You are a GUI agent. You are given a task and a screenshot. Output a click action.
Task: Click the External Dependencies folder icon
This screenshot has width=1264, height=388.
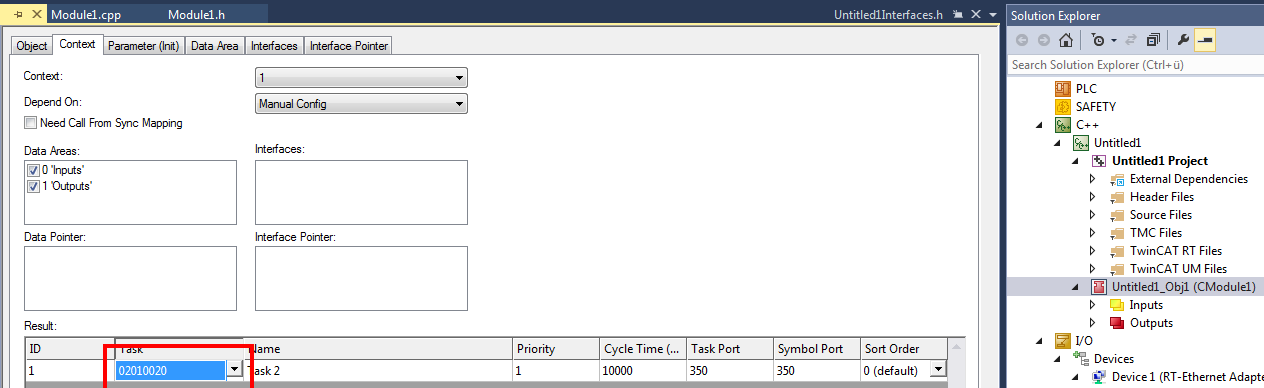pos(1117,179)
